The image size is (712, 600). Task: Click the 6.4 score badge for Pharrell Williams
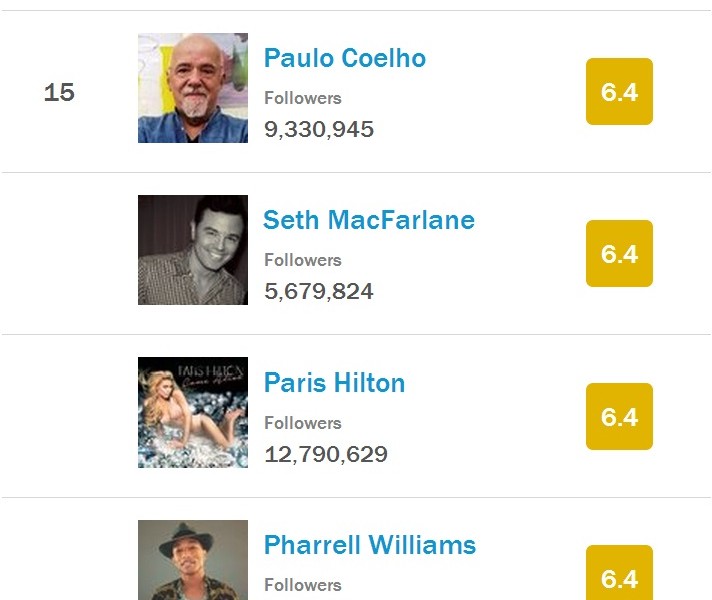(619, 573)
